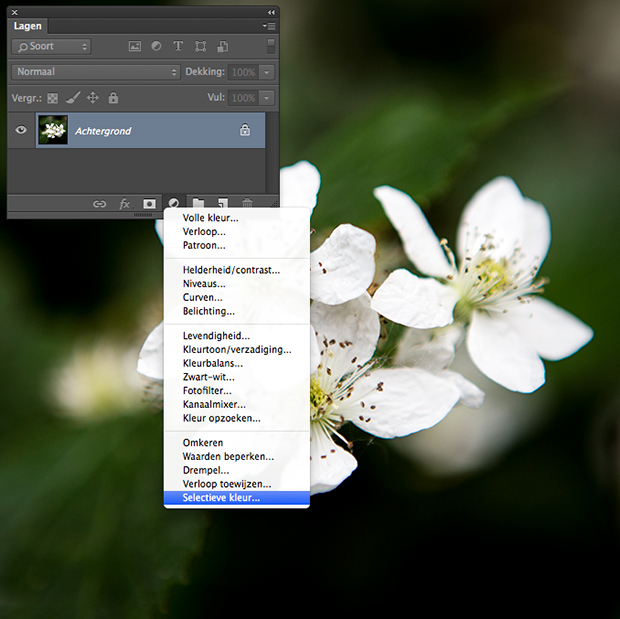This screenshot has height=619, width=620.
Task: Select Verloop toewijzen adjustment
Action: click(x=236, y=484)
